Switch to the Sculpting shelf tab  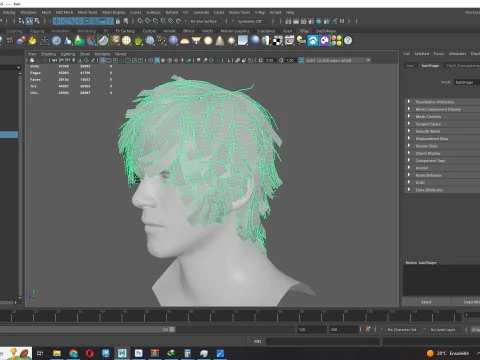(14, 31)
